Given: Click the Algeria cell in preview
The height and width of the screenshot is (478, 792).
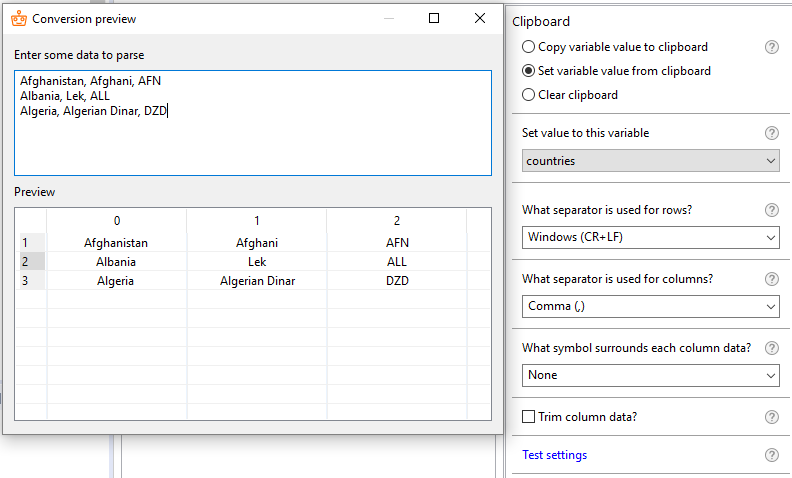Looking at the screenshot, I should pos(117,281).
